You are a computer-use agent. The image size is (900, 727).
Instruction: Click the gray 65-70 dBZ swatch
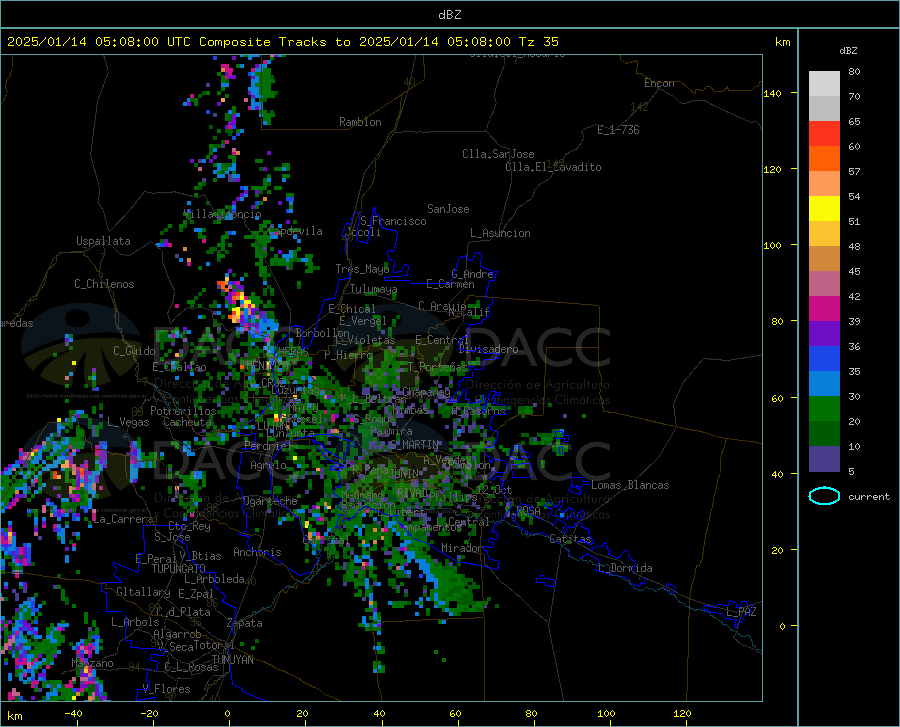[824, 108]
